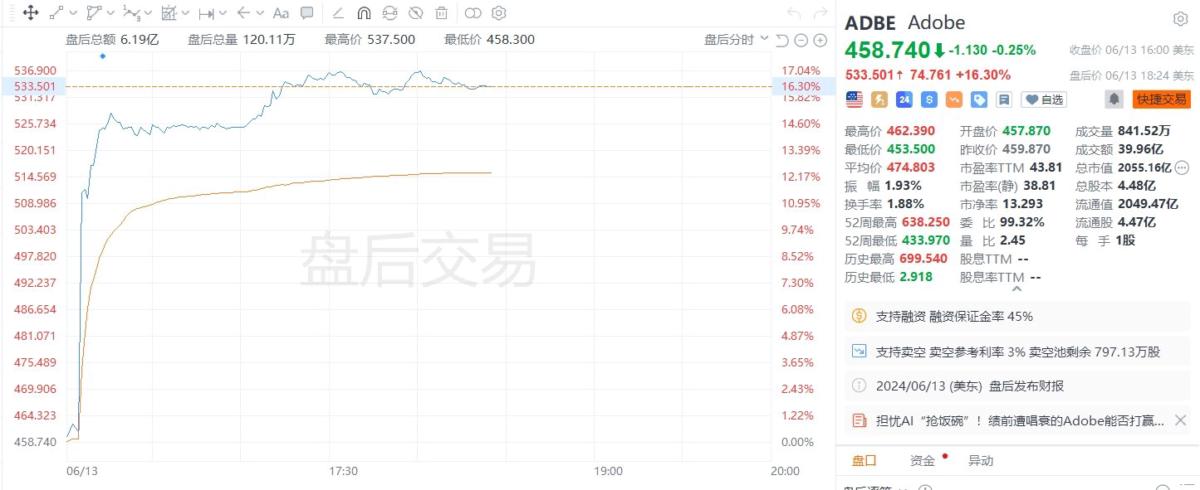Screen dimensions: 1200x490
Task: Expand the line drawing tool dropdown
Action: pos(73,13)
